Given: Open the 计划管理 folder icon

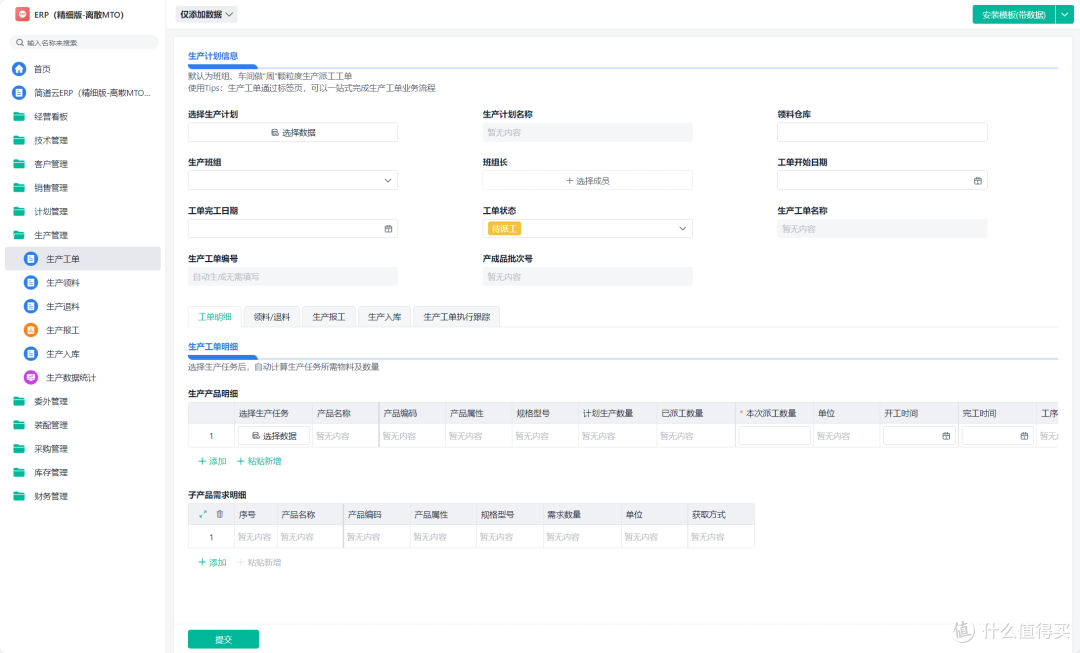Looking at the screenshot, I should click(x=19, y=211).
